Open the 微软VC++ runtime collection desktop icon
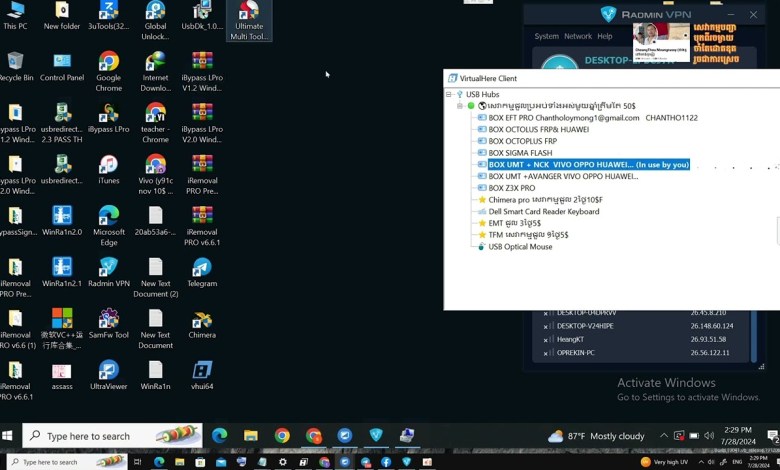Screen dimensions: 780x470 pyautogui.click(x=62, y=328)
